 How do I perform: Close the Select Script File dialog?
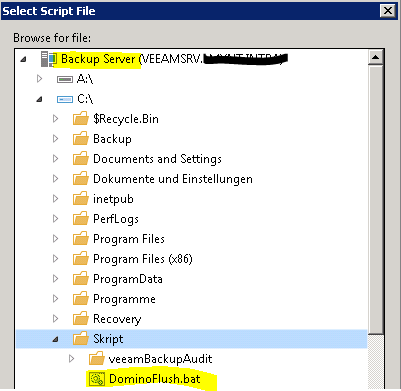coord(388,11)
